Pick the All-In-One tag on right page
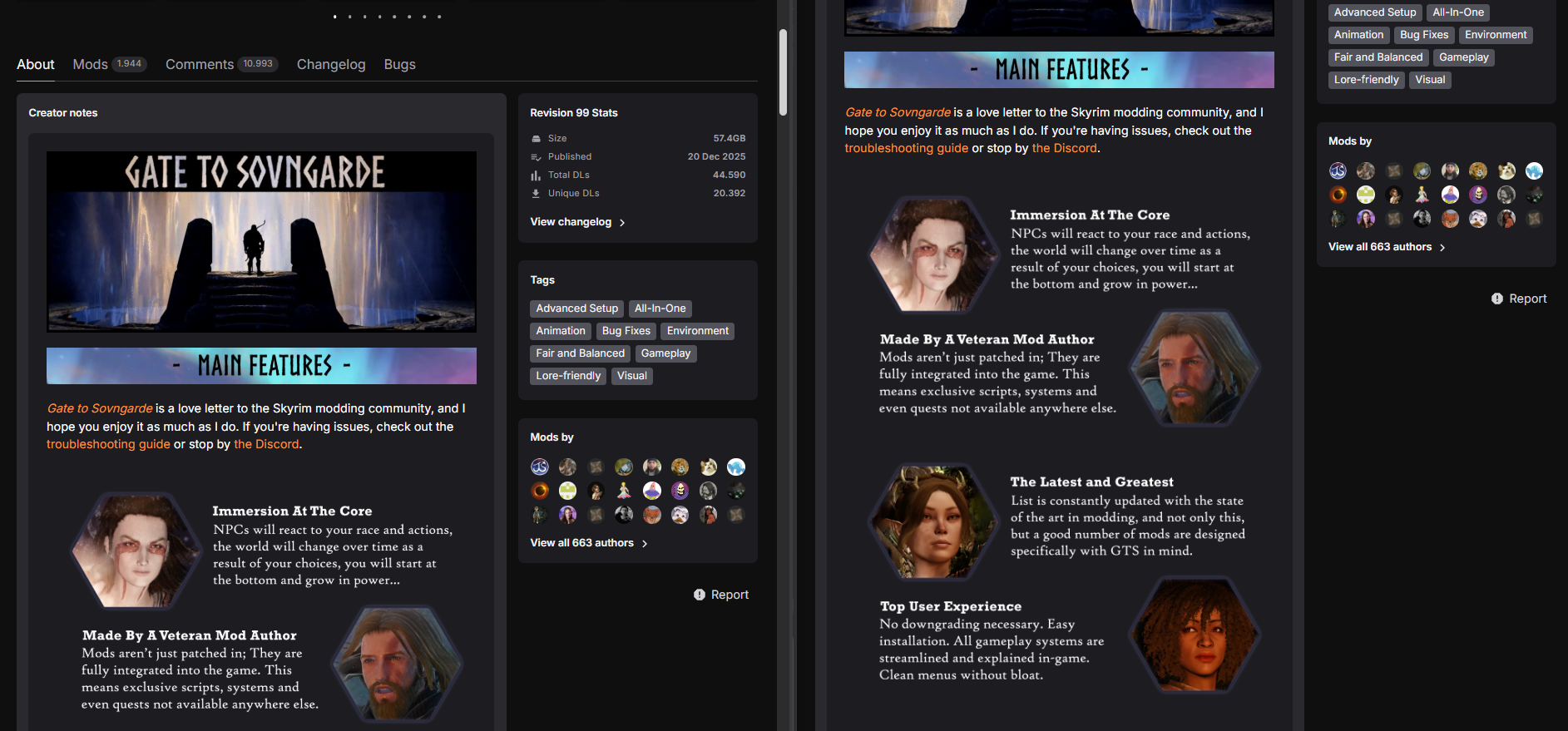This screenshot has width=1568, height=731. (1458, 12)
